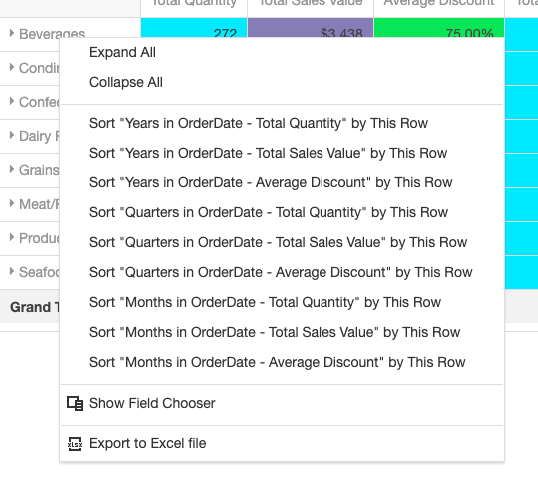The height and width of the screenshot is (495, 538).
Task: Select the Grand Total row label
Action: coord(34,307)
